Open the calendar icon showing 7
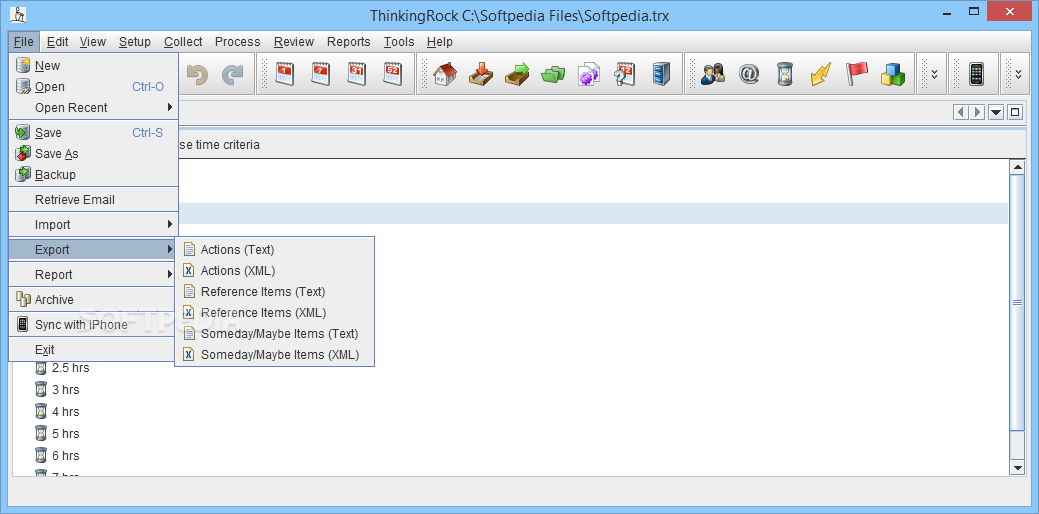 (321, 74)
